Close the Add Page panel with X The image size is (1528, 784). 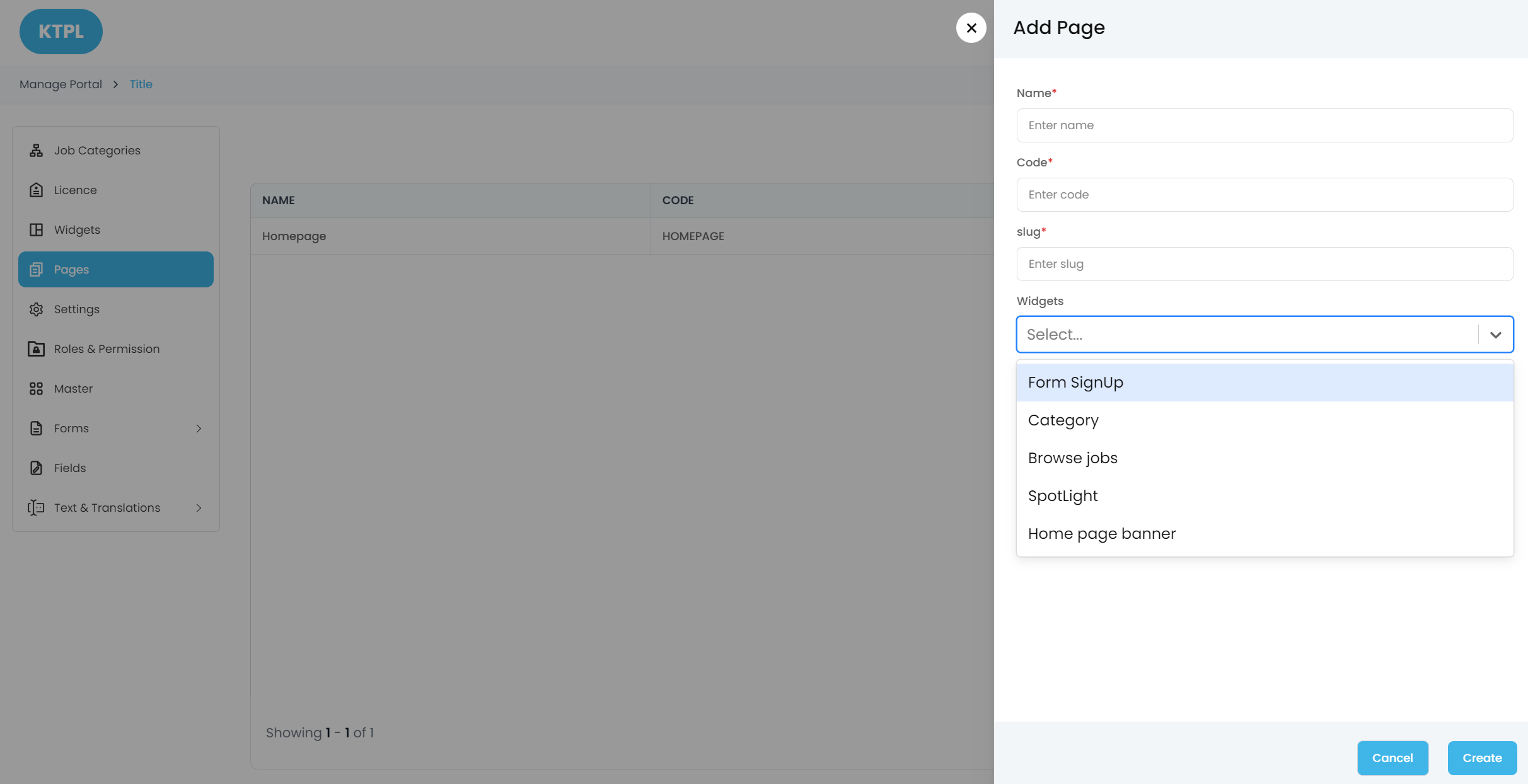(971, 28)
